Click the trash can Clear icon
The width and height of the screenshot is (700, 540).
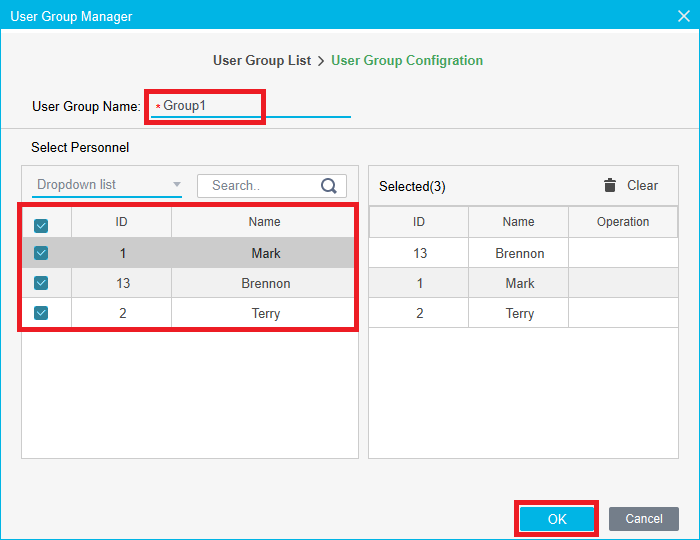click(610, 185)
